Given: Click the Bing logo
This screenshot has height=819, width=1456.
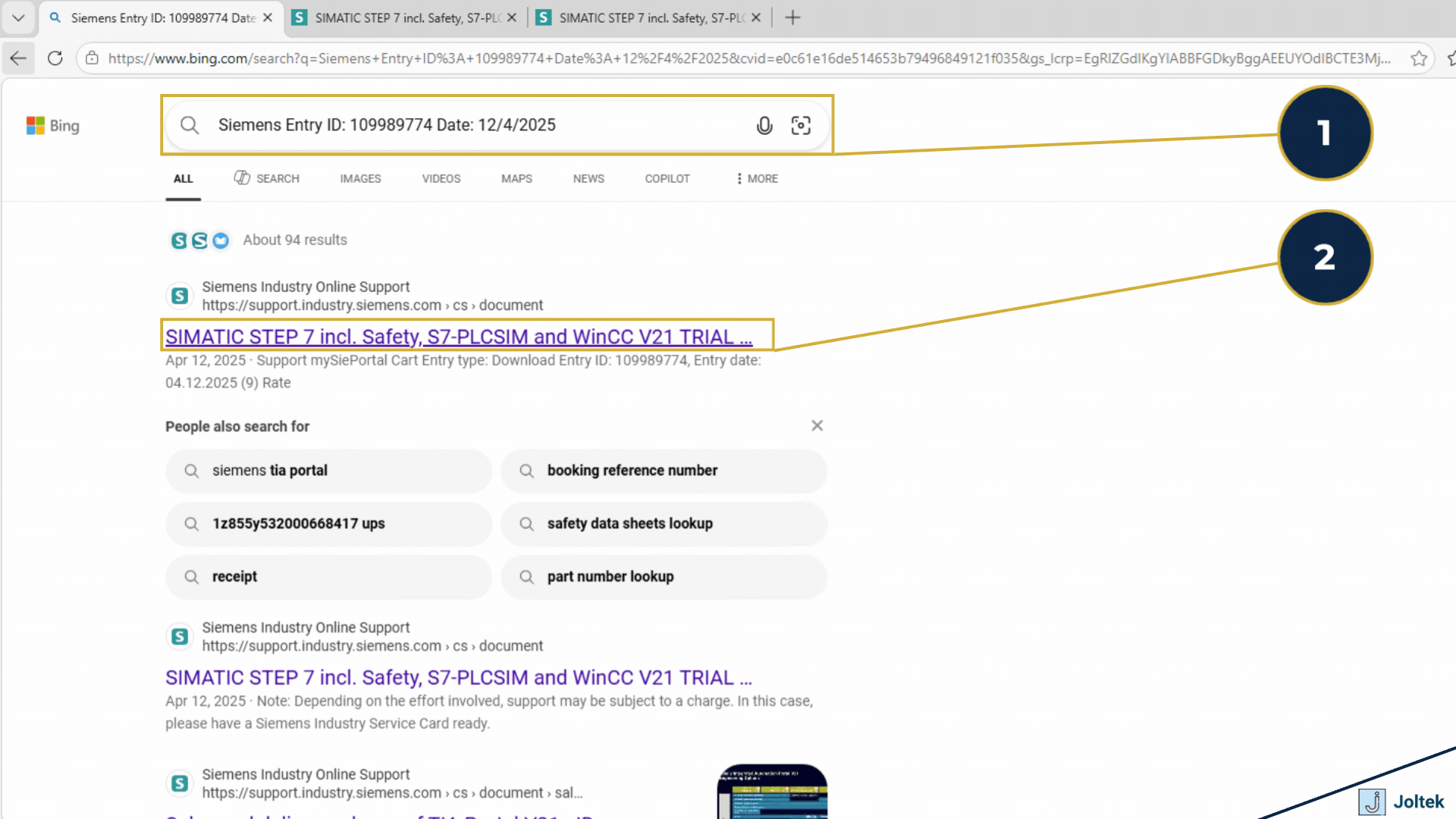Looking at the screenshot, I should tap(52, 126).
